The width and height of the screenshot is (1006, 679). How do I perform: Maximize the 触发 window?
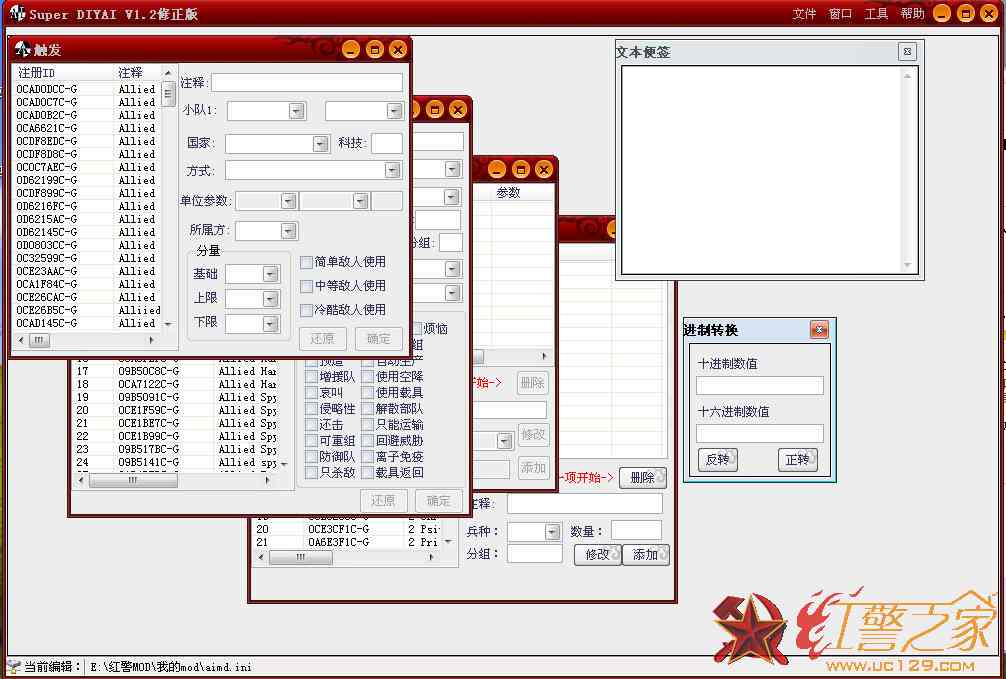[x=375, y=49]
